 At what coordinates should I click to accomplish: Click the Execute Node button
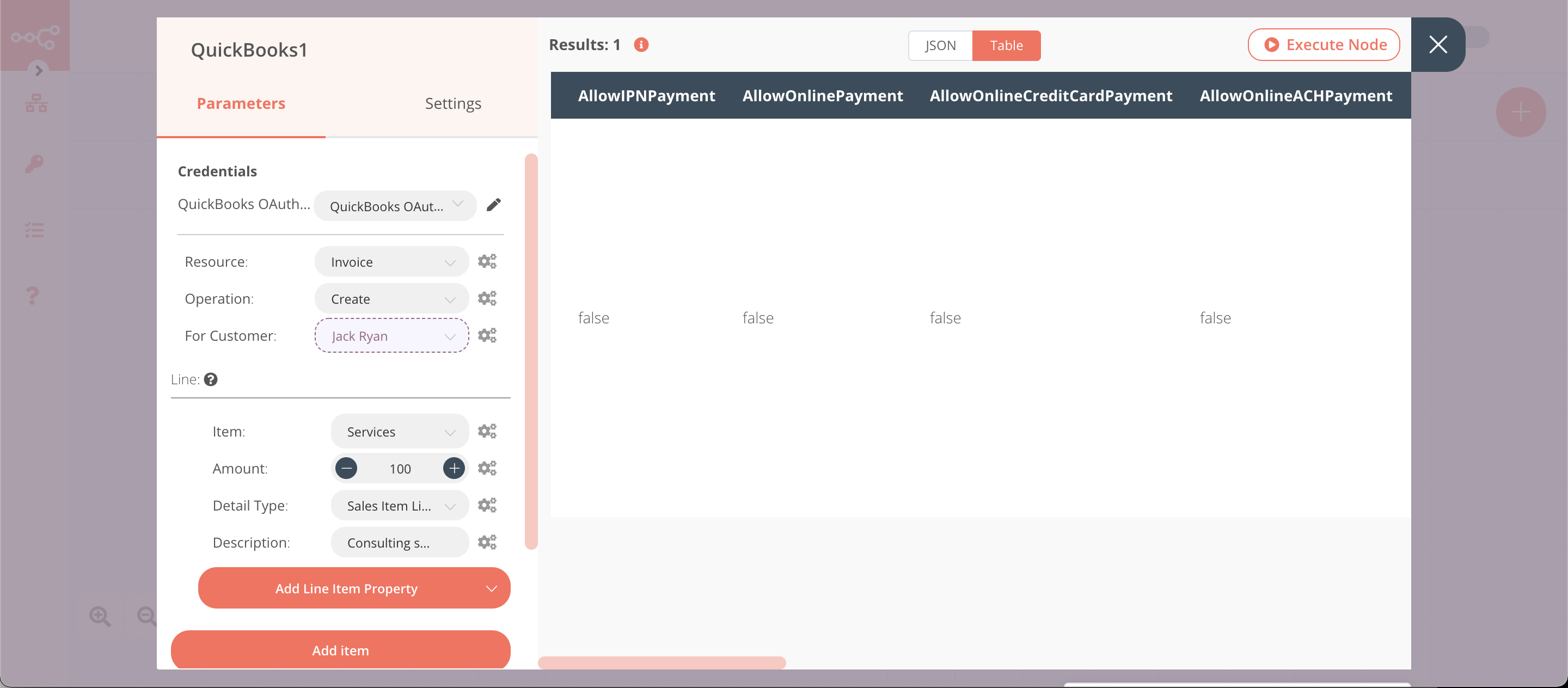click(1324, 45)
